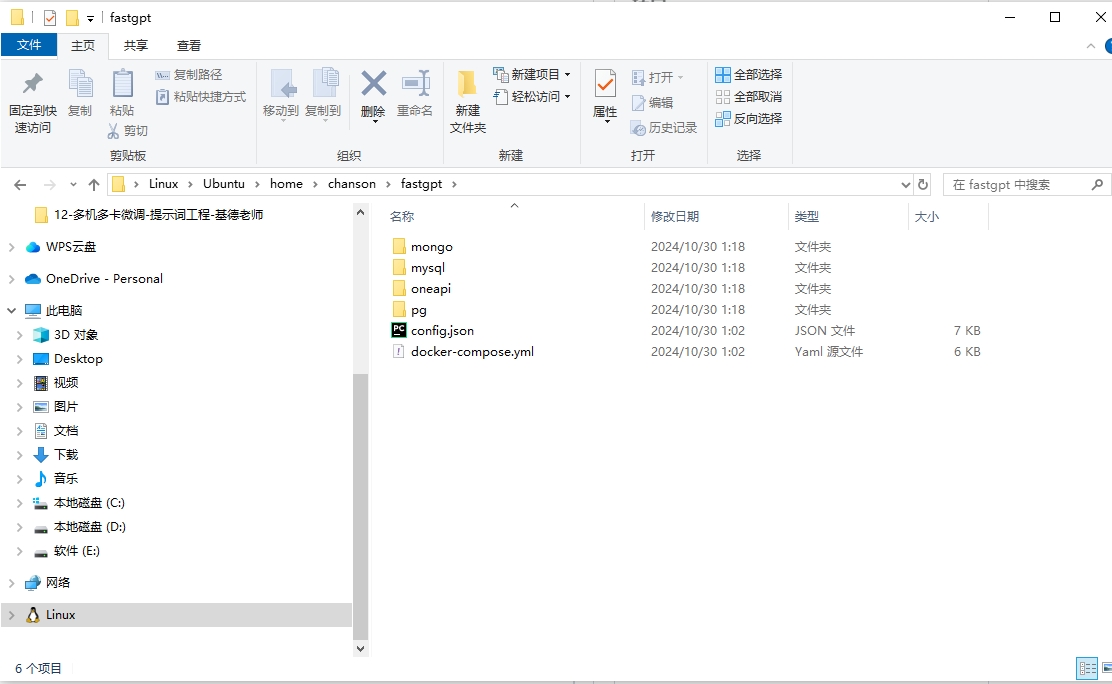Expand the This PC tree node

[12, 311]
